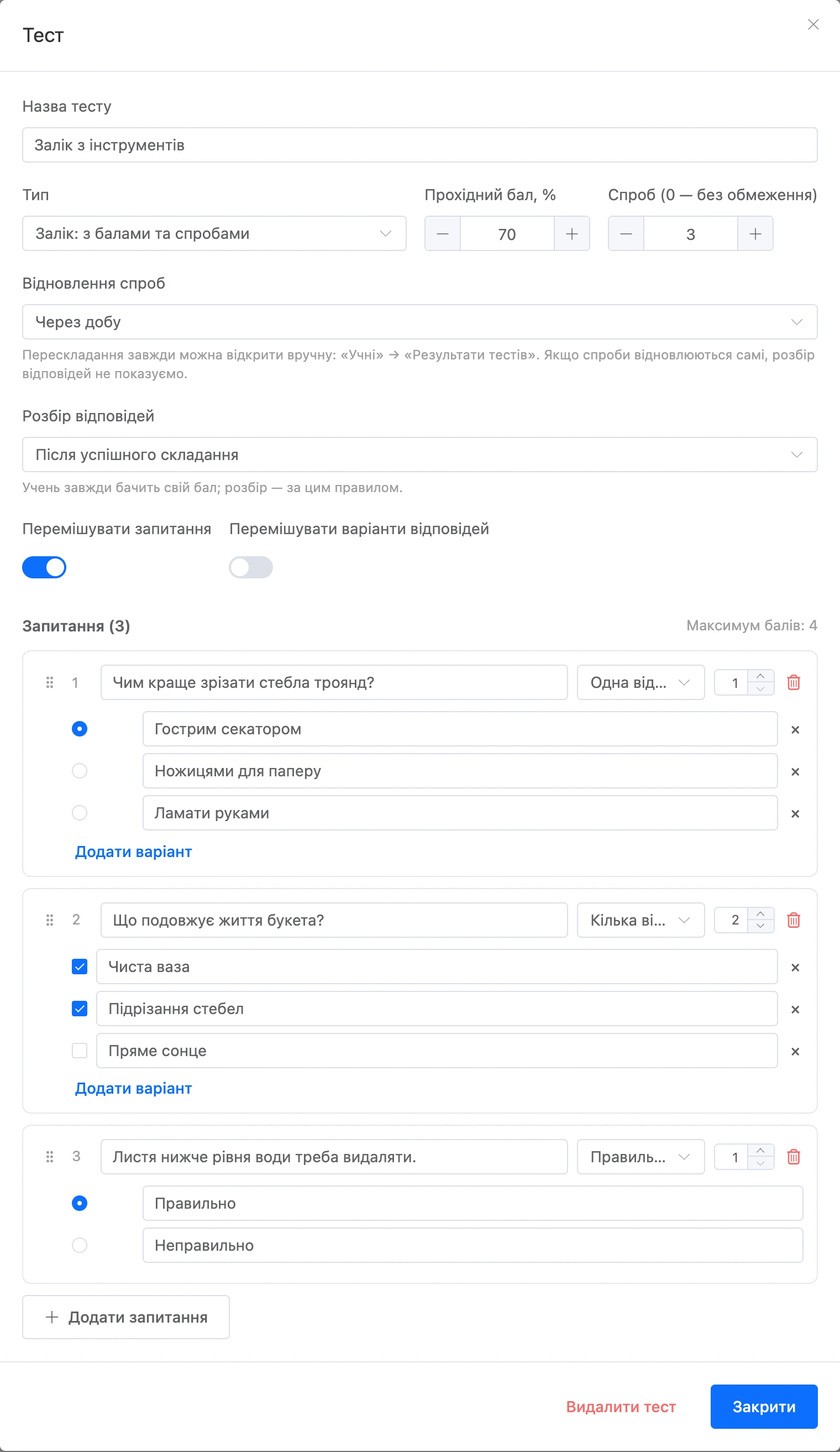Grab the drag handle of question 2
The width and height of the screenshot is (840, 1452).
(x=50, y=920)
